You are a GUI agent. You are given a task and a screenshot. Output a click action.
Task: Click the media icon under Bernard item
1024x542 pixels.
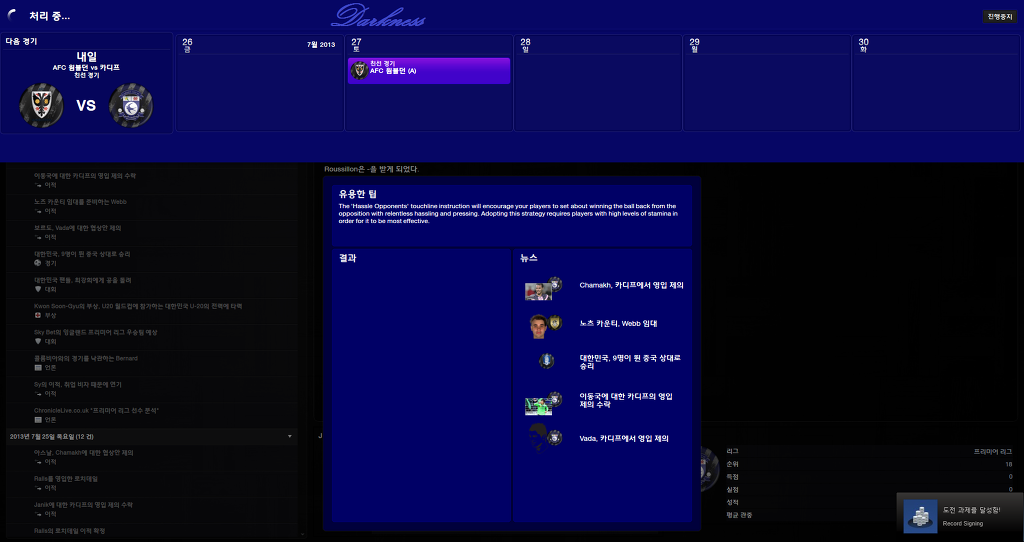click(38, 368)
